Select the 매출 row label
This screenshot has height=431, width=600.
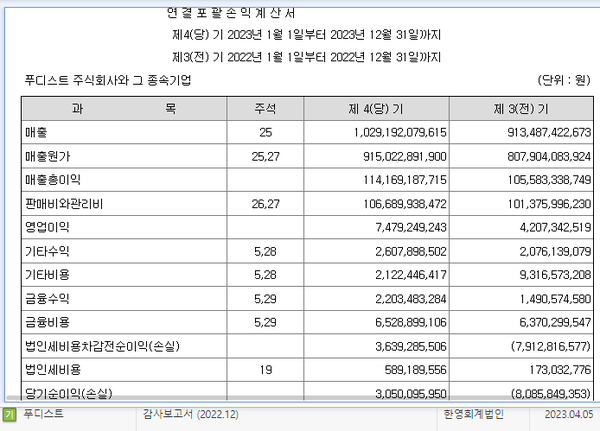[x=36, y=132]
